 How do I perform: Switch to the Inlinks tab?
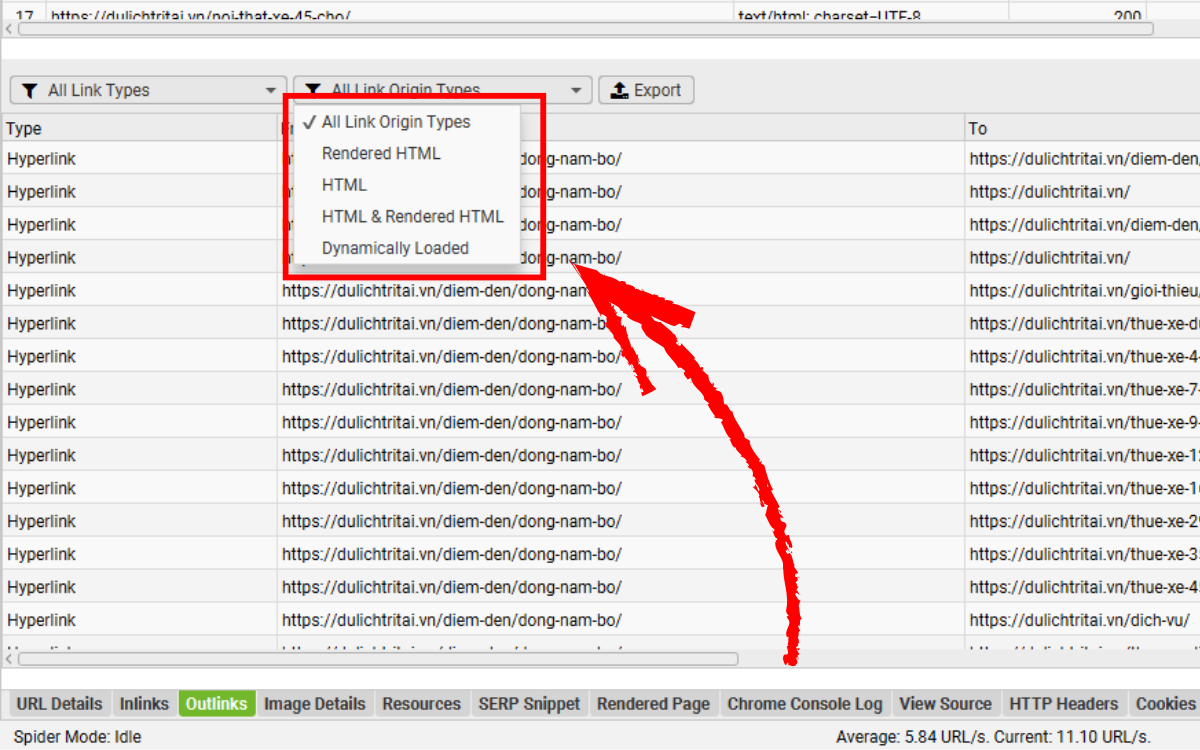point(144,703)
